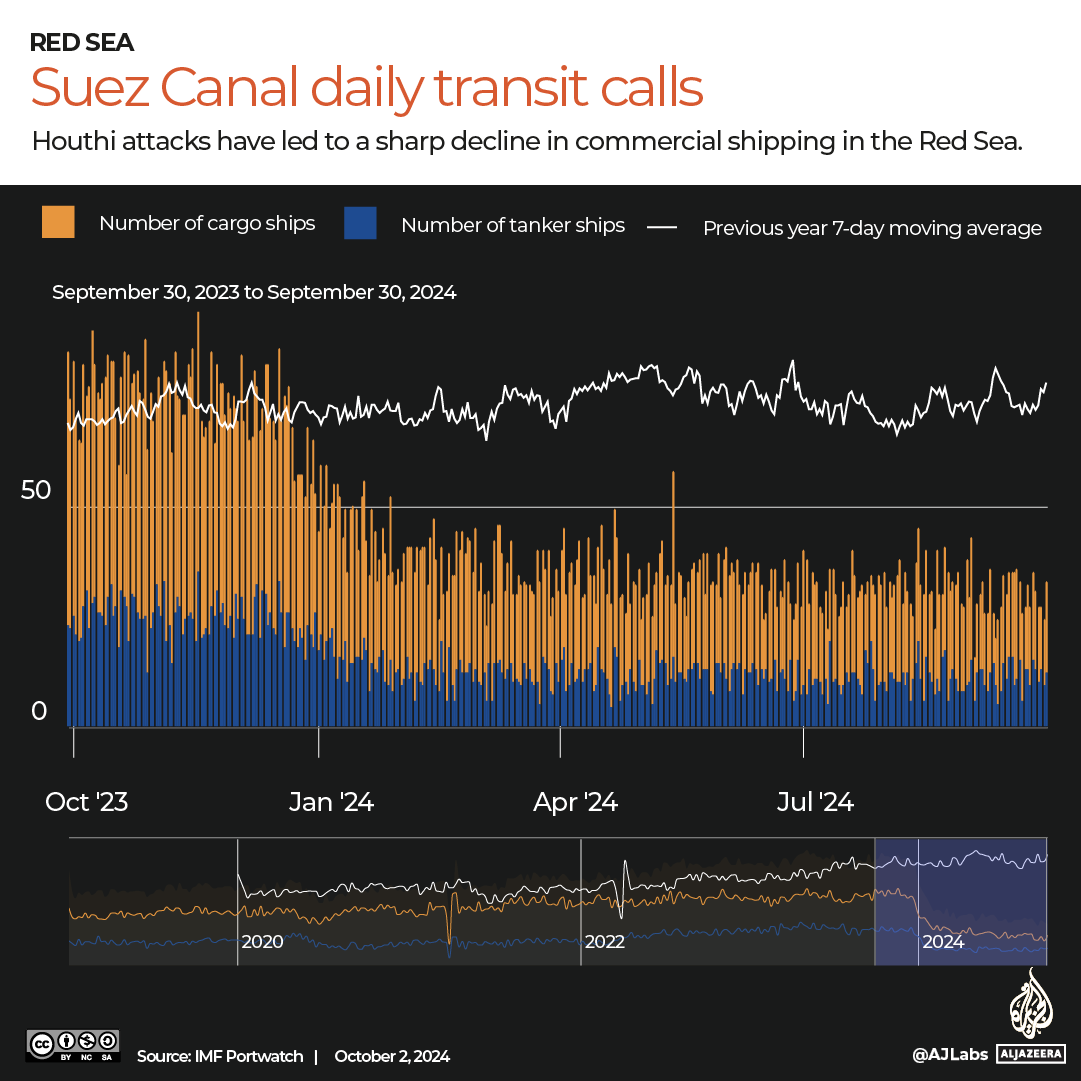Click the Oct '23 axis label
Viewport: 1081px width, 1081px height.
87,802
